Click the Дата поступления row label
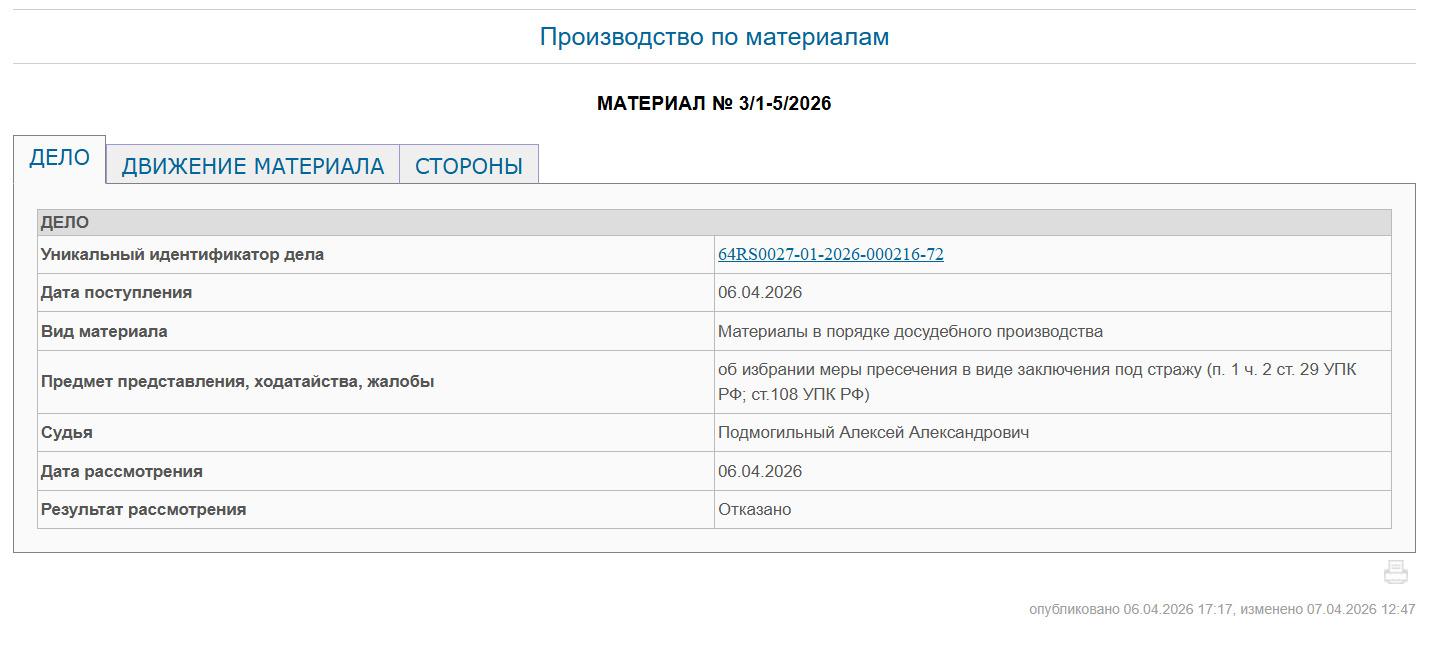Image resolution: width=1438 pixels, height=646 pixels. pos(116,293)
